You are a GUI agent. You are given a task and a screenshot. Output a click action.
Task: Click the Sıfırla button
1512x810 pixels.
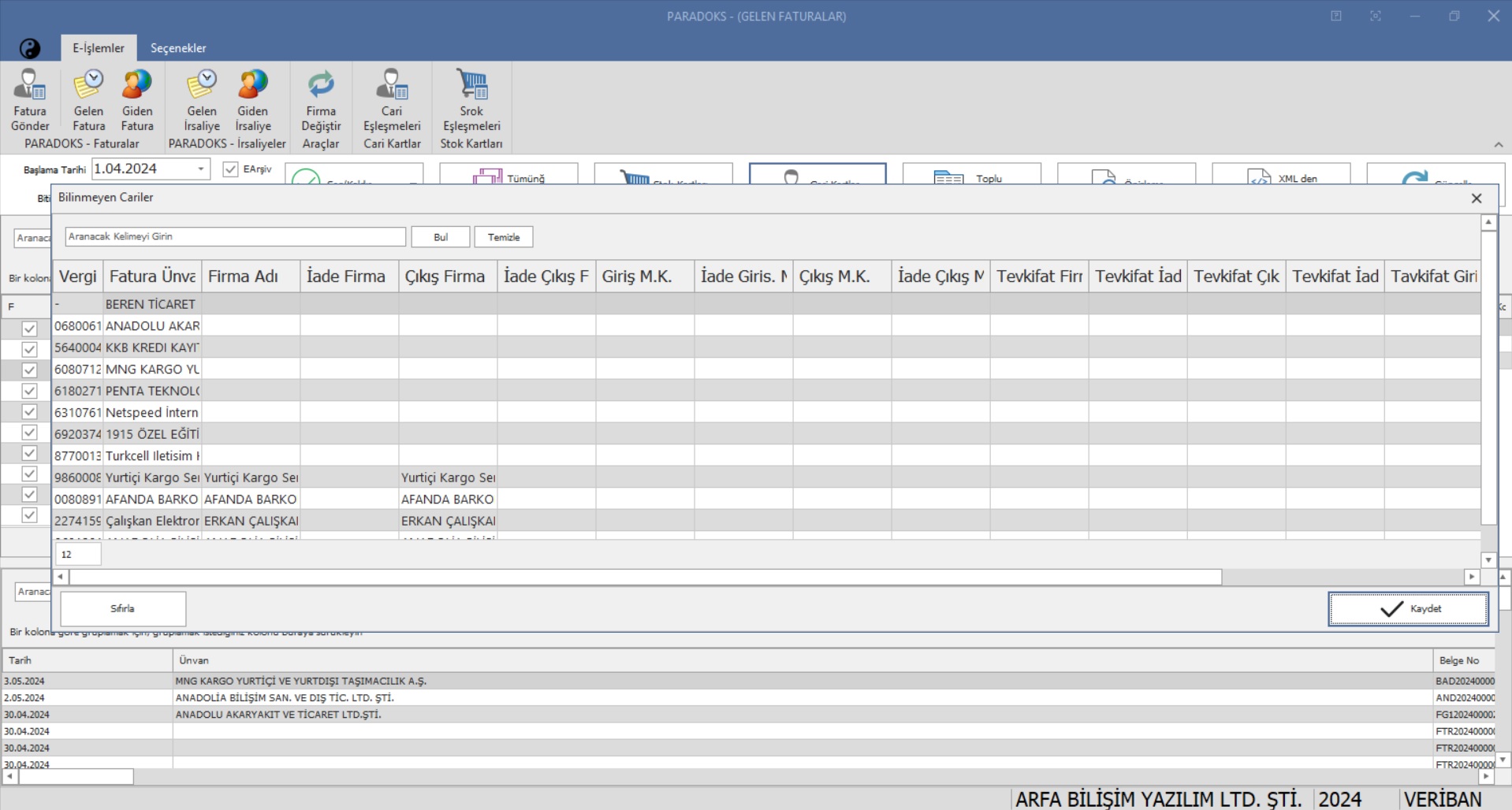(x=123, y=609)
